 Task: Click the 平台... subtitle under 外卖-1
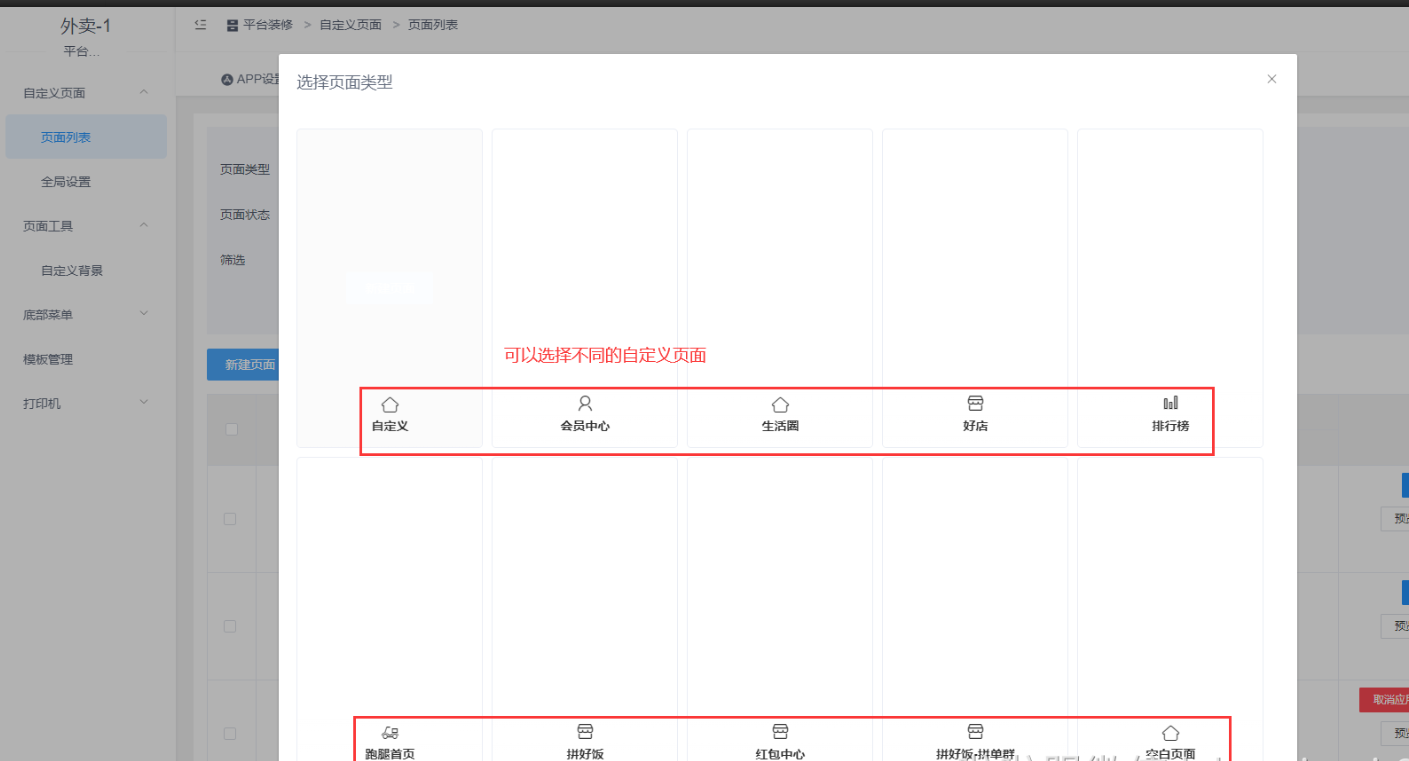[x=81, y=52]
